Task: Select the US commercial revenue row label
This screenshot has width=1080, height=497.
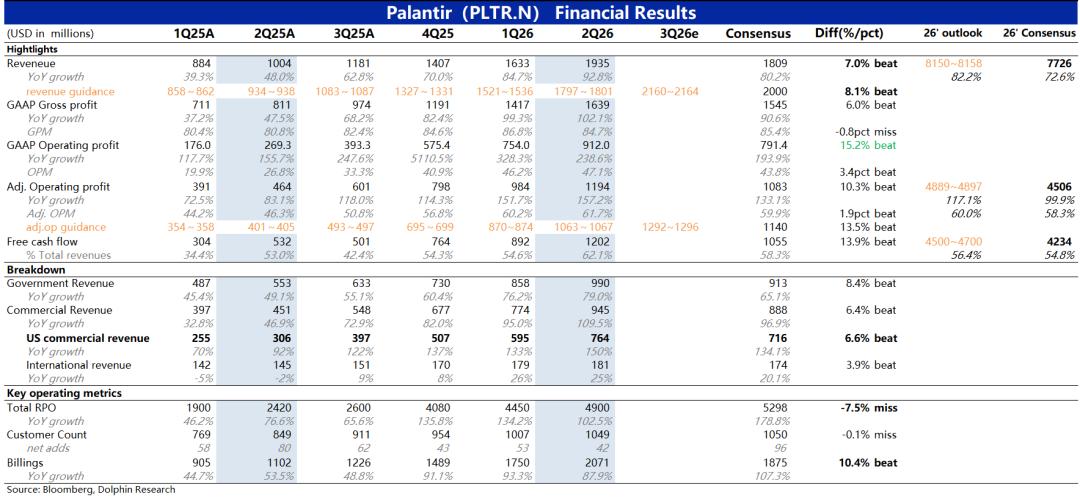Action: (87, 338)
